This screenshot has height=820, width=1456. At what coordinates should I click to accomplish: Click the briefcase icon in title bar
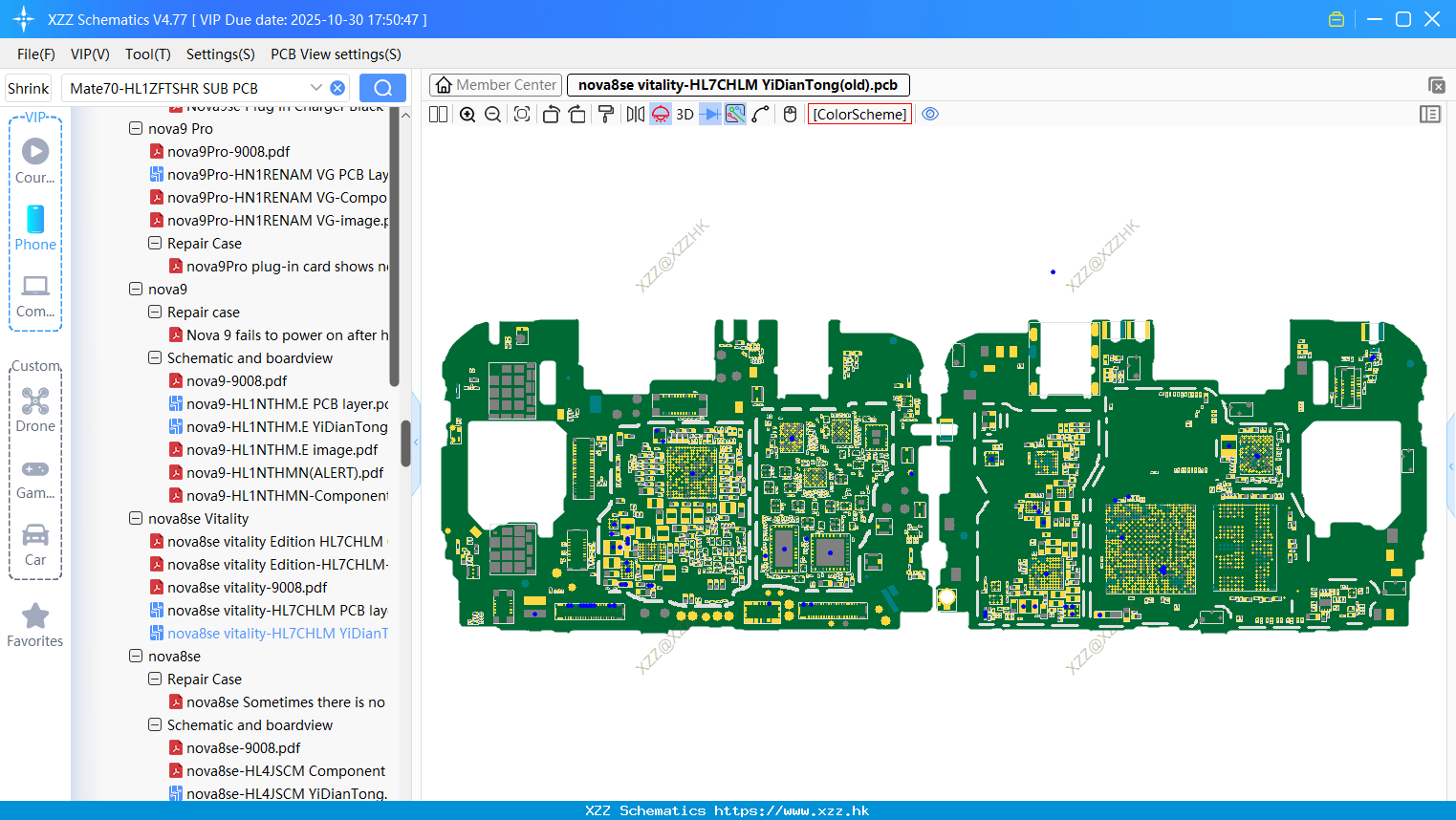(1336, 19)
